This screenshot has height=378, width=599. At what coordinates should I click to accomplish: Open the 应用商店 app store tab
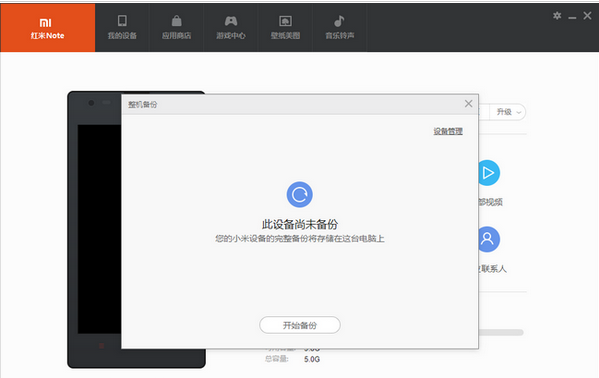(176, 28)
